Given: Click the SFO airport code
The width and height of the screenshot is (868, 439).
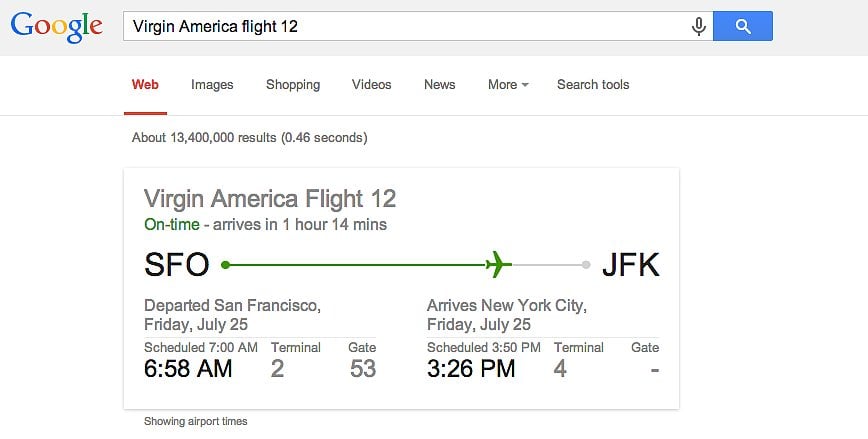Looking at the screenshot, I should coord(177,264).
